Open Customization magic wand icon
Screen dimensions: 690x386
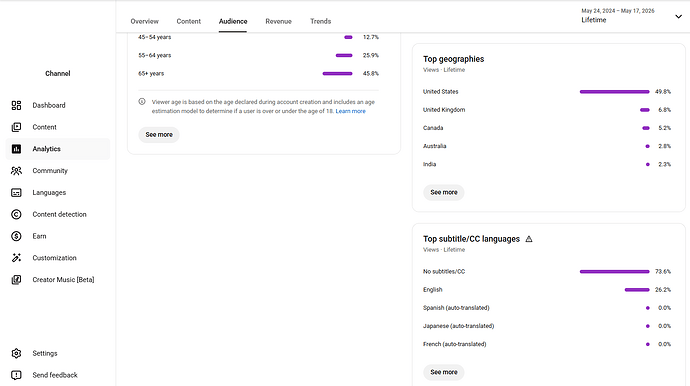tap(16, 258)
